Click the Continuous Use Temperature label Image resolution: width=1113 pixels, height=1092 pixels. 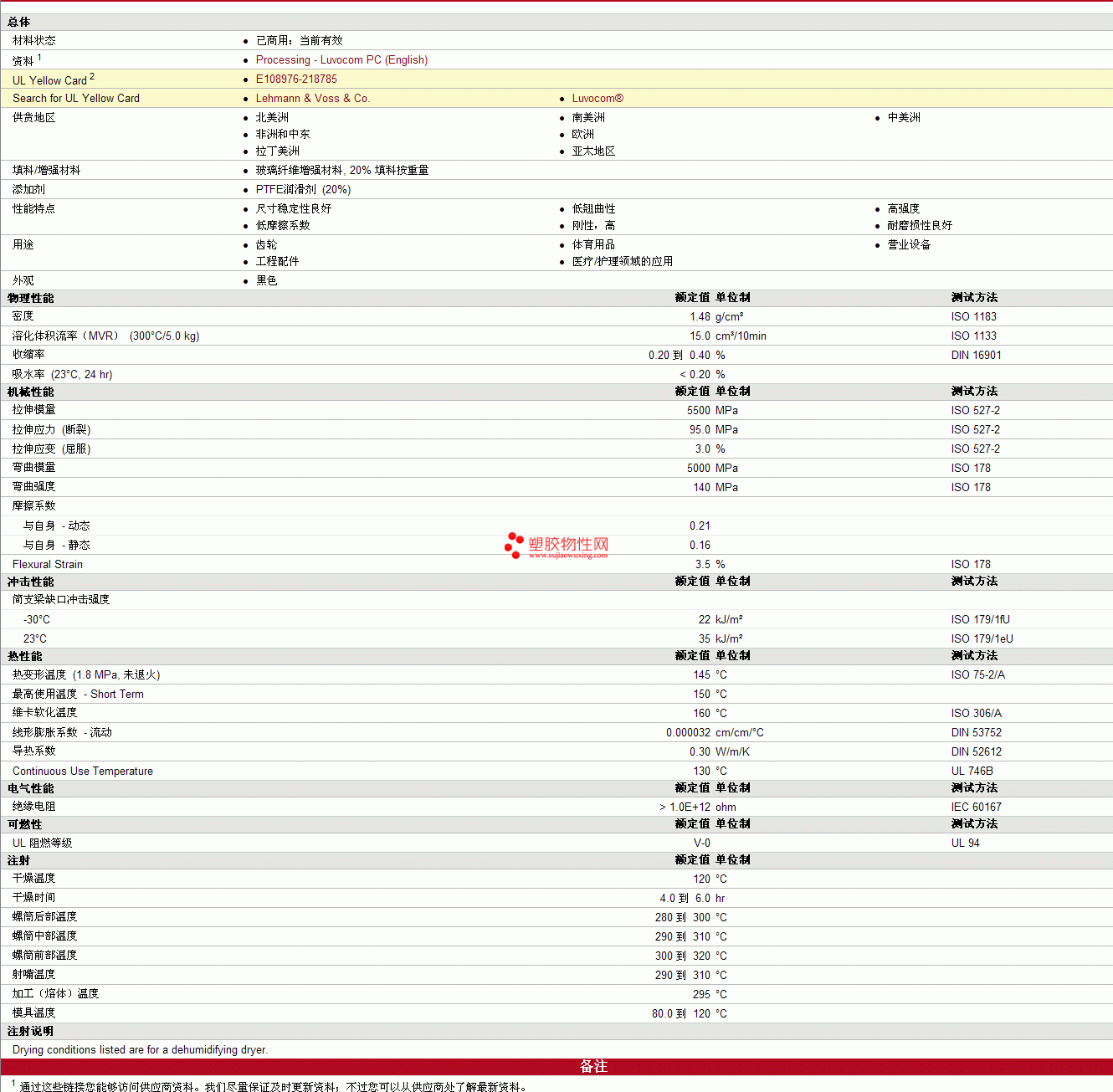[x=83, y=772]
